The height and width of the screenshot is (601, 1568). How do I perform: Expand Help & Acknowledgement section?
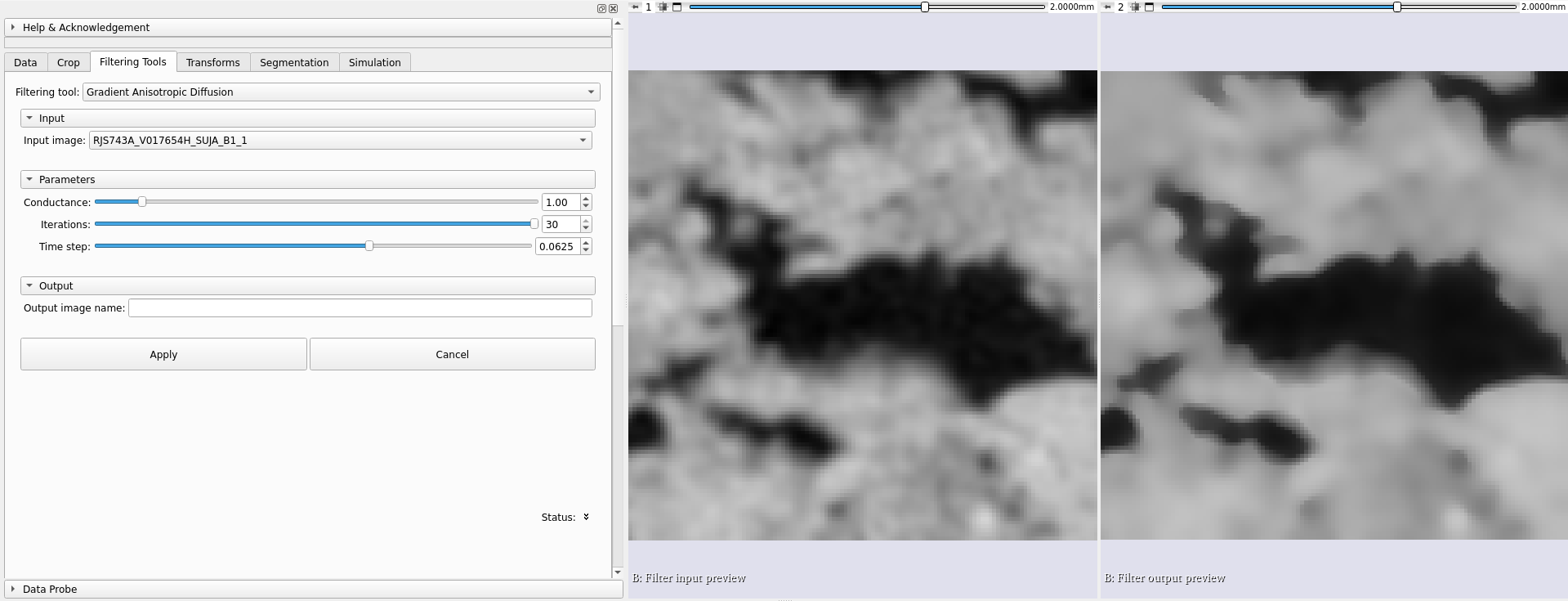coord(13,27)
